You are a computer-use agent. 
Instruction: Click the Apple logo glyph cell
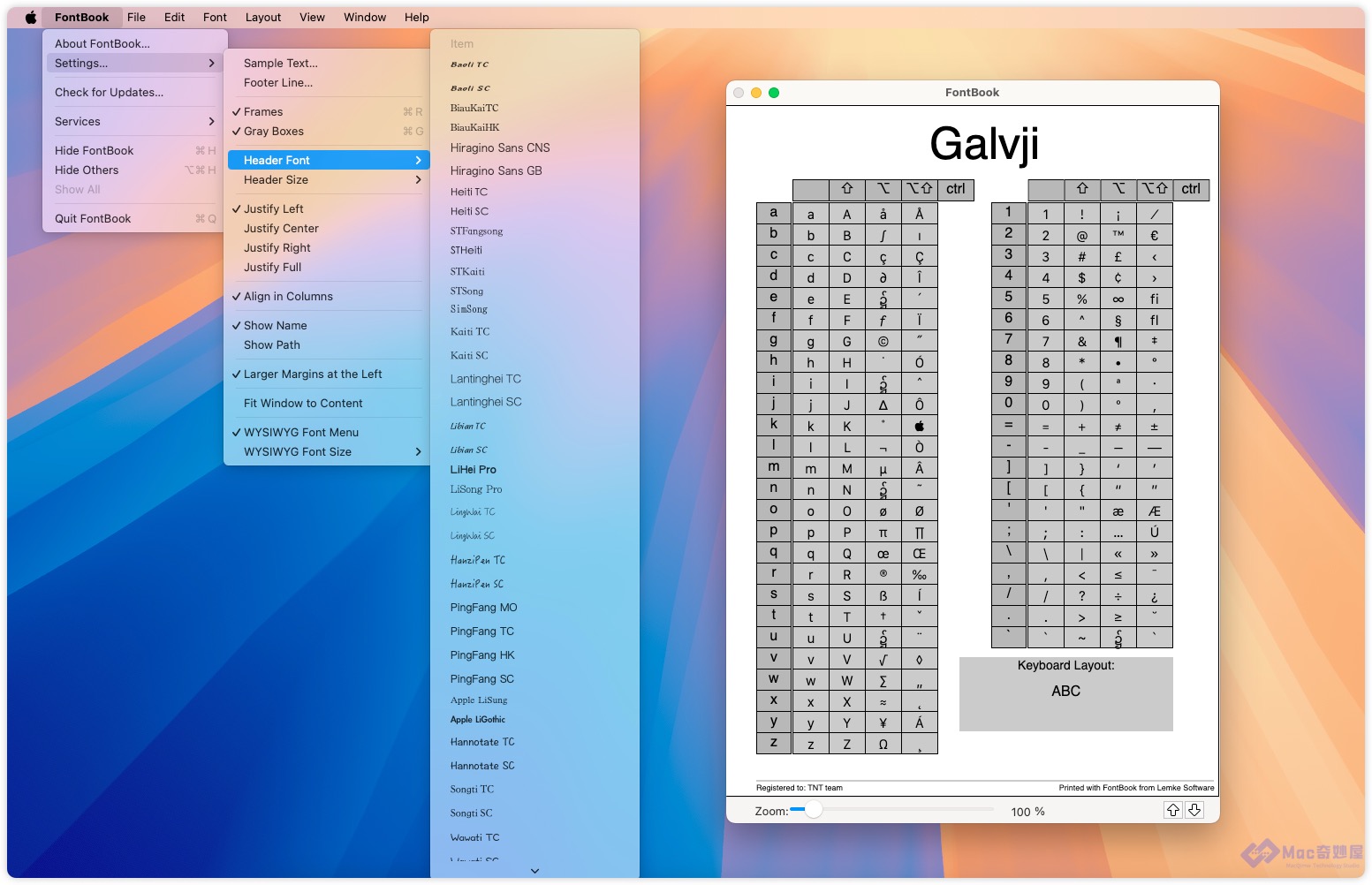[920, 426]
